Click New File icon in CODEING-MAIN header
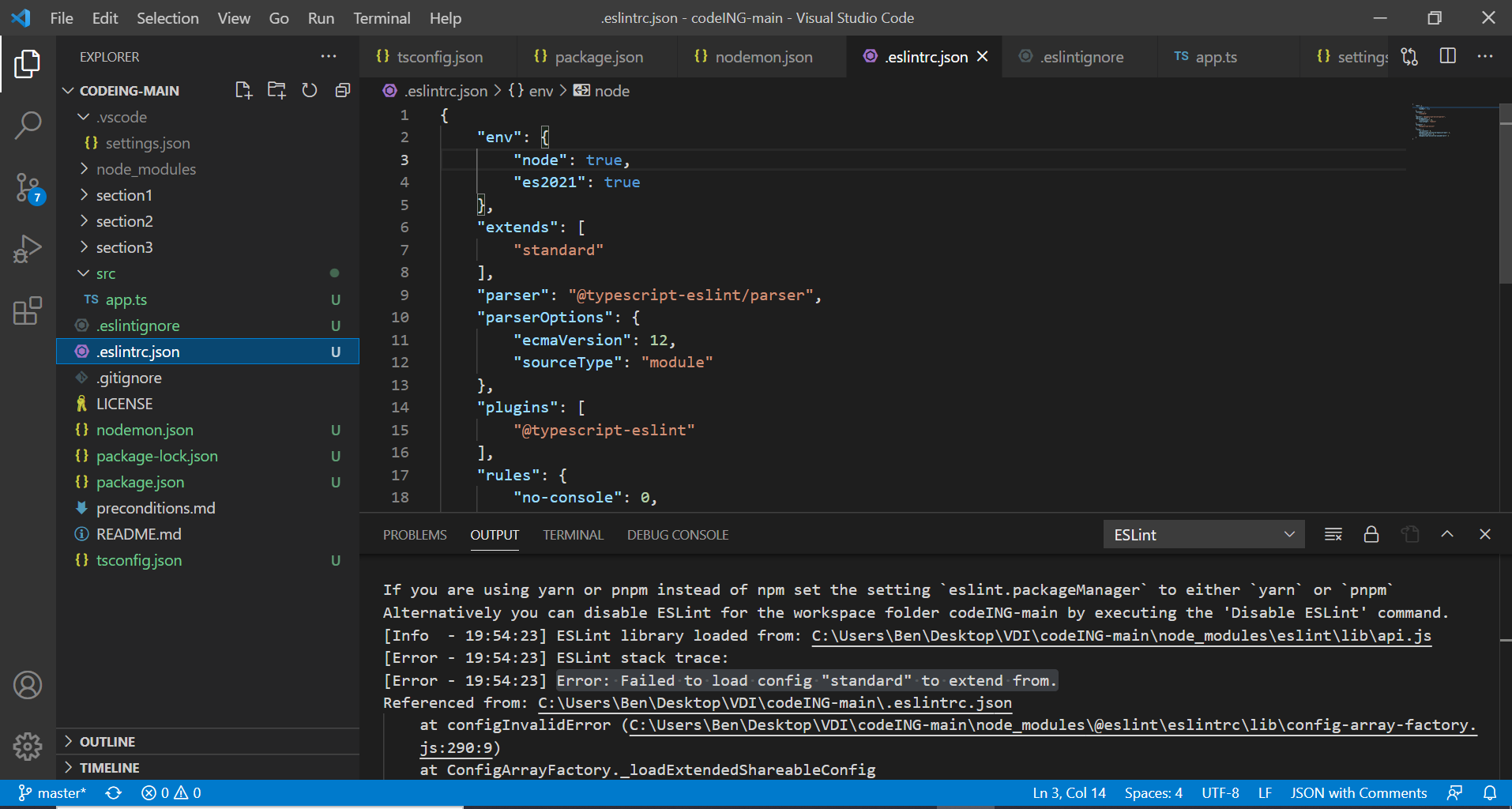The image size is (1512, 809). (x=243, y=90)
